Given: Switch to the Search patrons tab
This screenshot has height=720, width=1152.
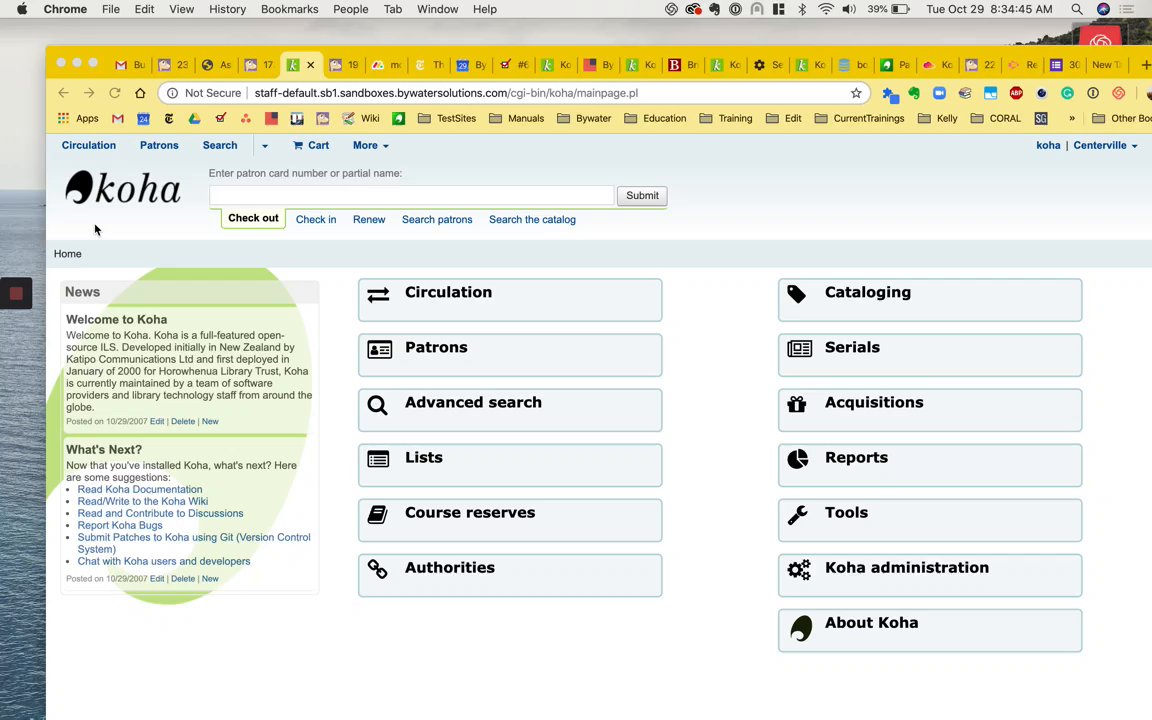Looking at the screenshot, I should [437, 220].
